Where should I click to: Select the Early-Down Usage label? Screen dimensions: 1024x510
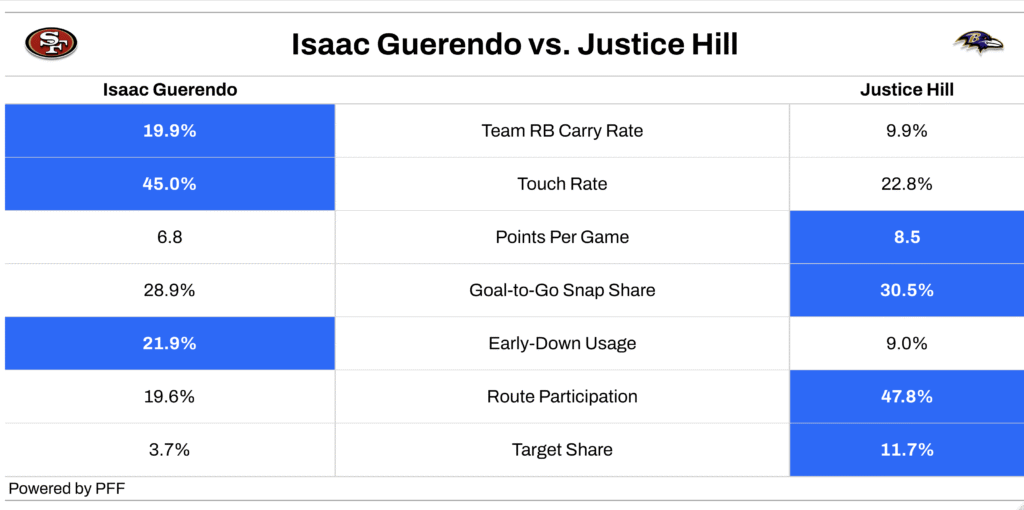(562, 343)
